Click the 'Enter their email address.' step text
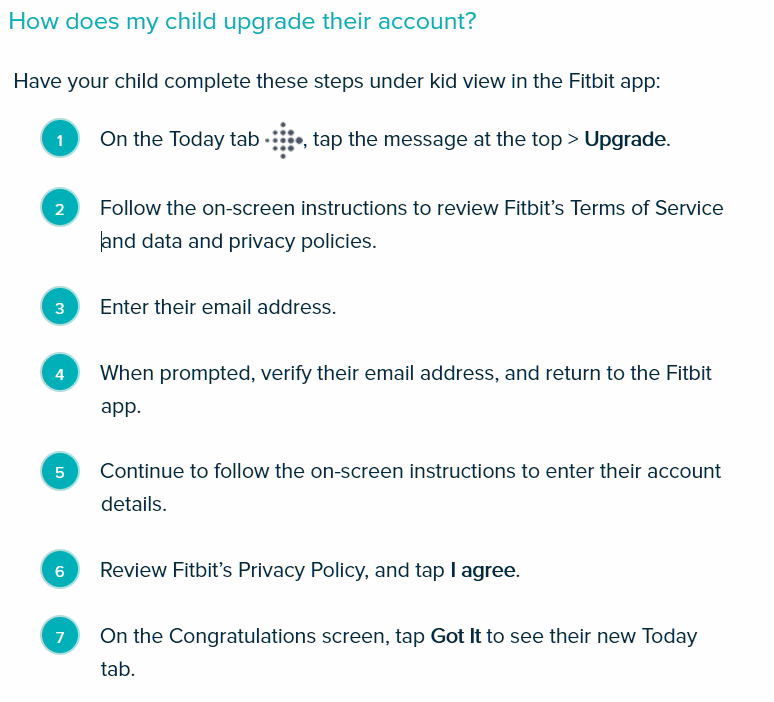 218,307
